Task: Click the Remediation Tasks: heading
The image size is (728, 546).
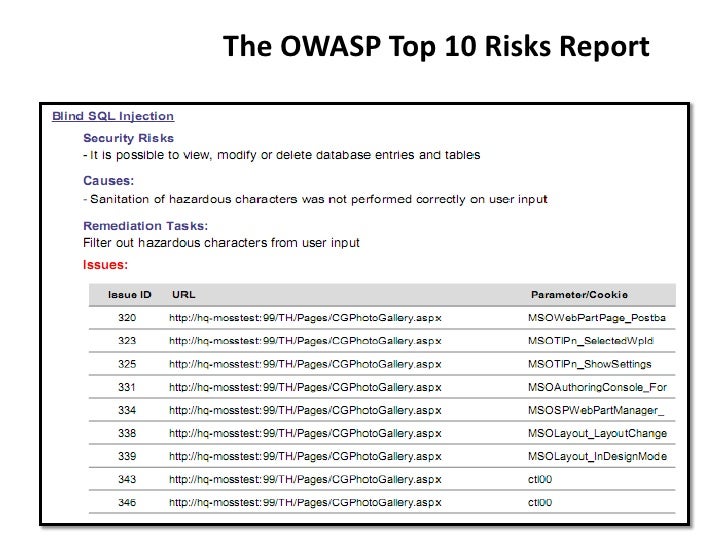Action: (145, 226)
